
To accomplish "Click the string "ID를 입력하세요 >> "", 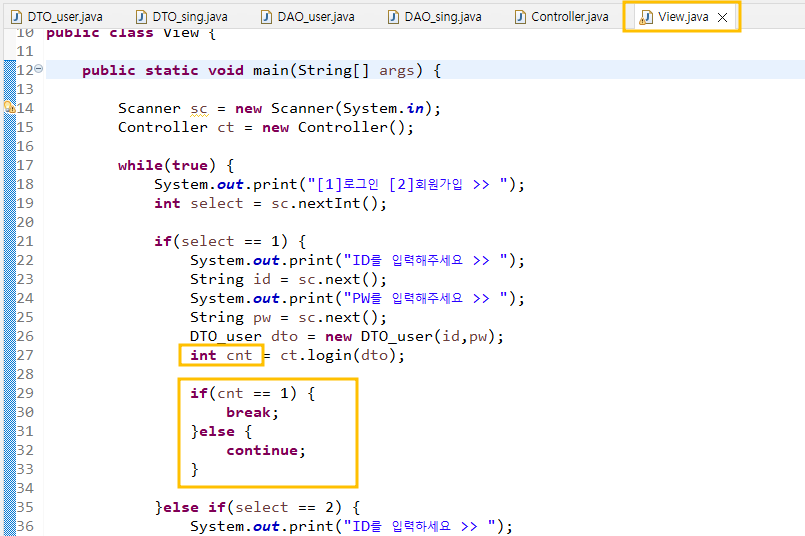I will pos(419,526).
